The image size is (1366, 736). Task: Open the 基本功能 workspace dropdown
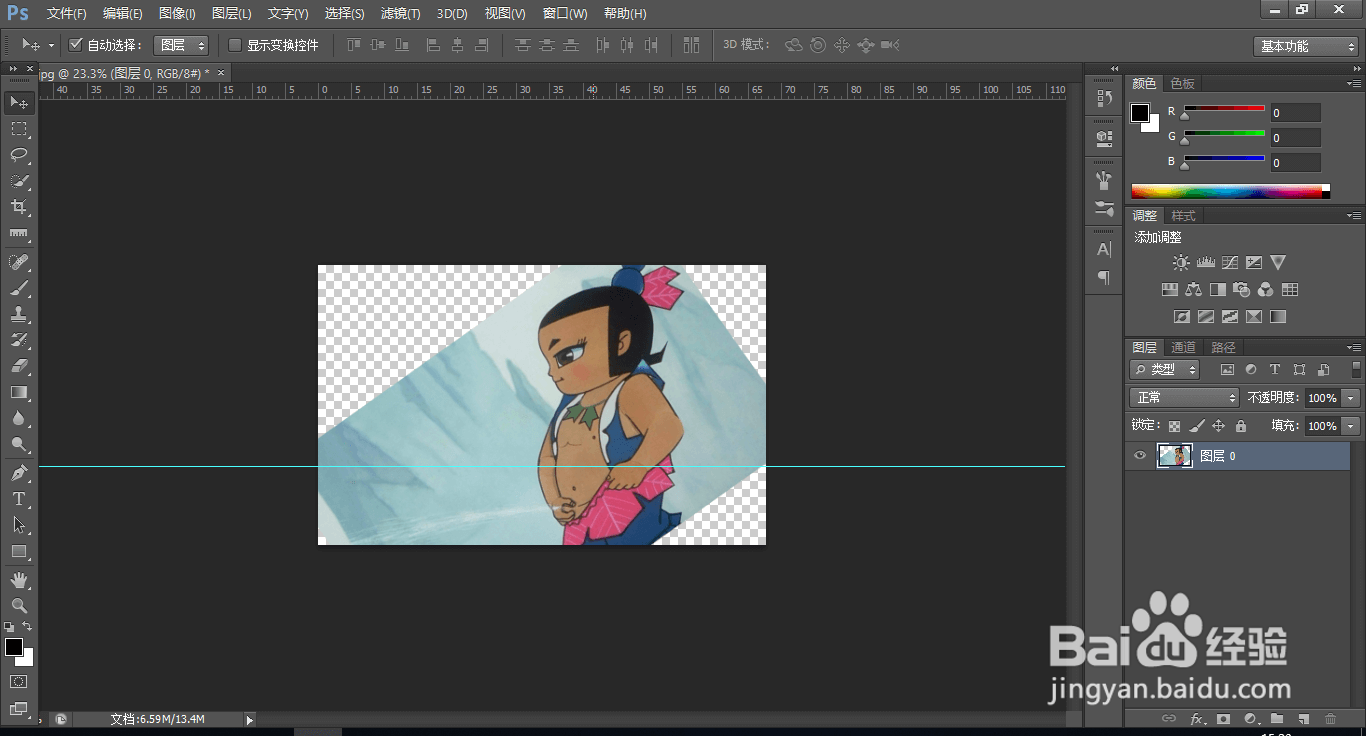tap(1306, 46)
